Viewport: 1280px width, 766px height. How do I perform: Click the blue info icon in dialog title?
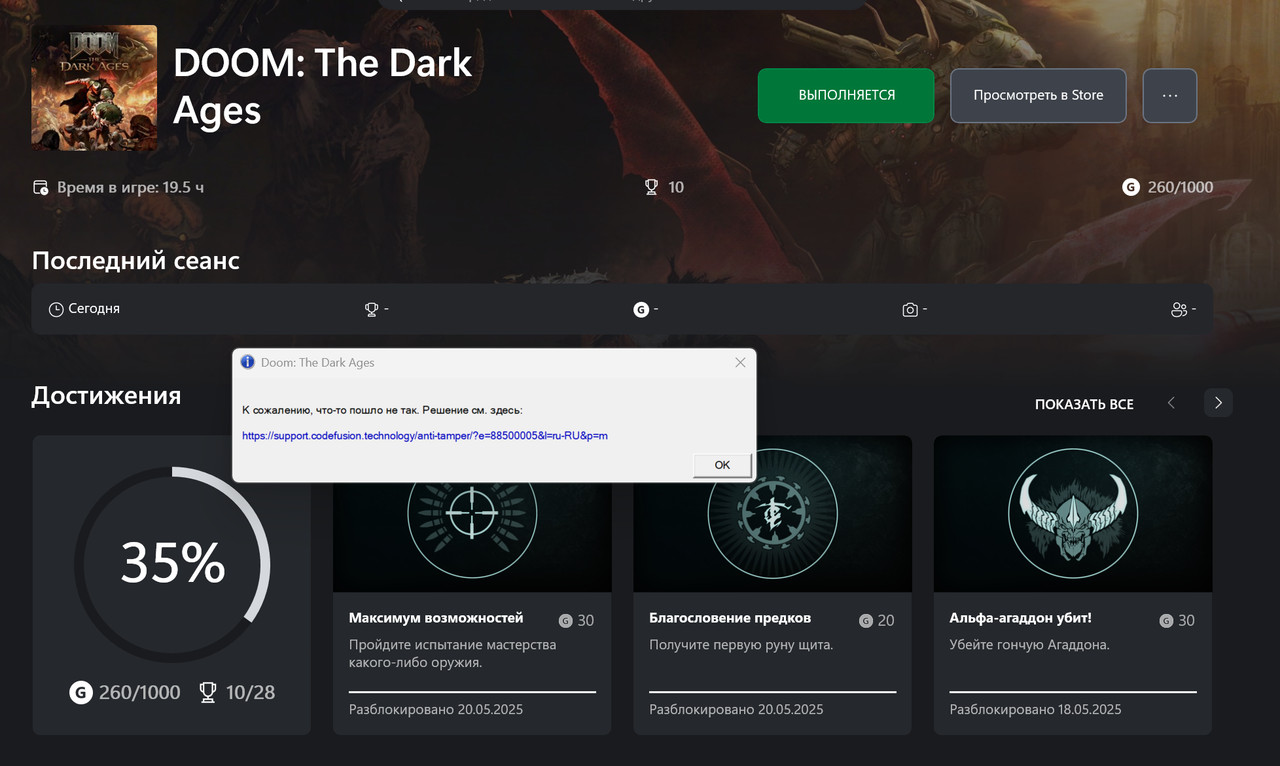coord(248,362)
